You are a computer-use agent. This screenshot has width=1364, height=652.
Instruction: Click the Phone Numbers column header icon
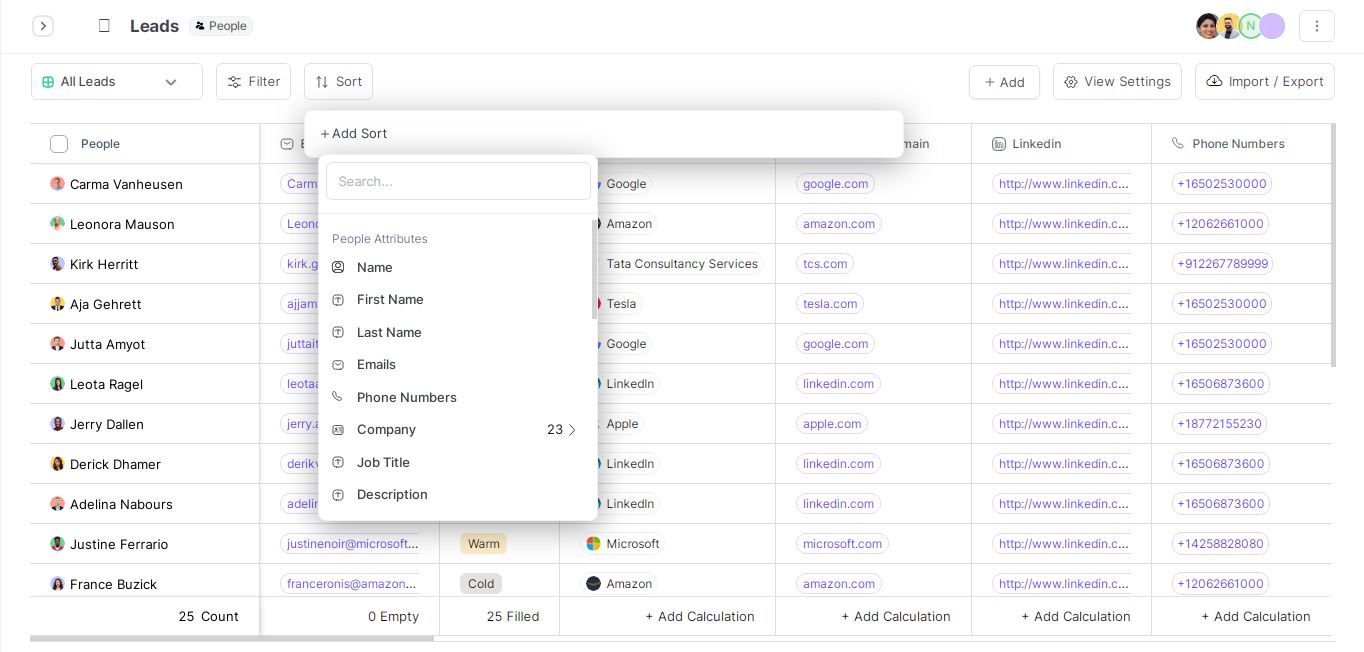[1178, 144]
